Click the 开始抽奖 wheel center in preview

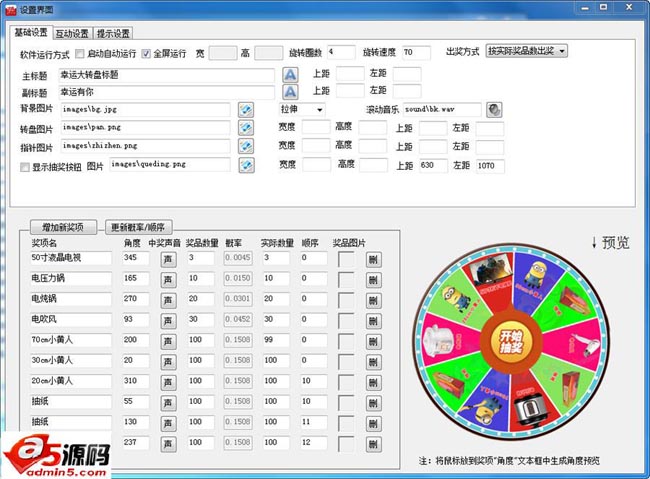pyautogui.click(x=511, y=342)
